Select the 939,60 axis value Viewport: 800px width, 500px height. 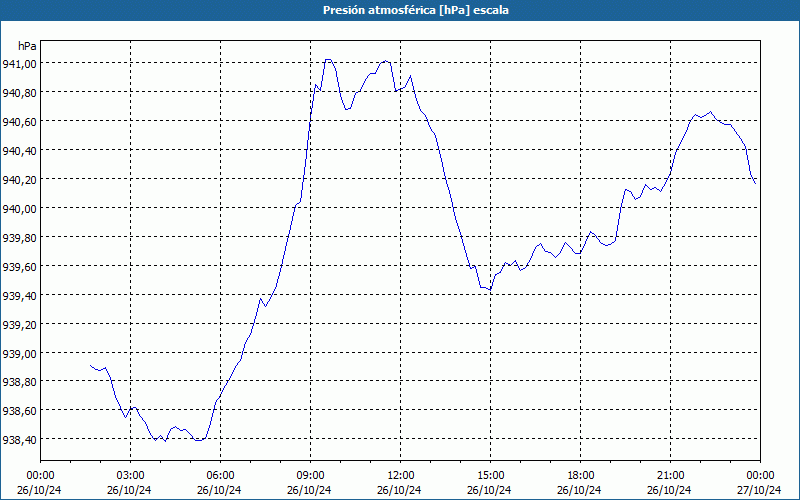pos(19,266)
